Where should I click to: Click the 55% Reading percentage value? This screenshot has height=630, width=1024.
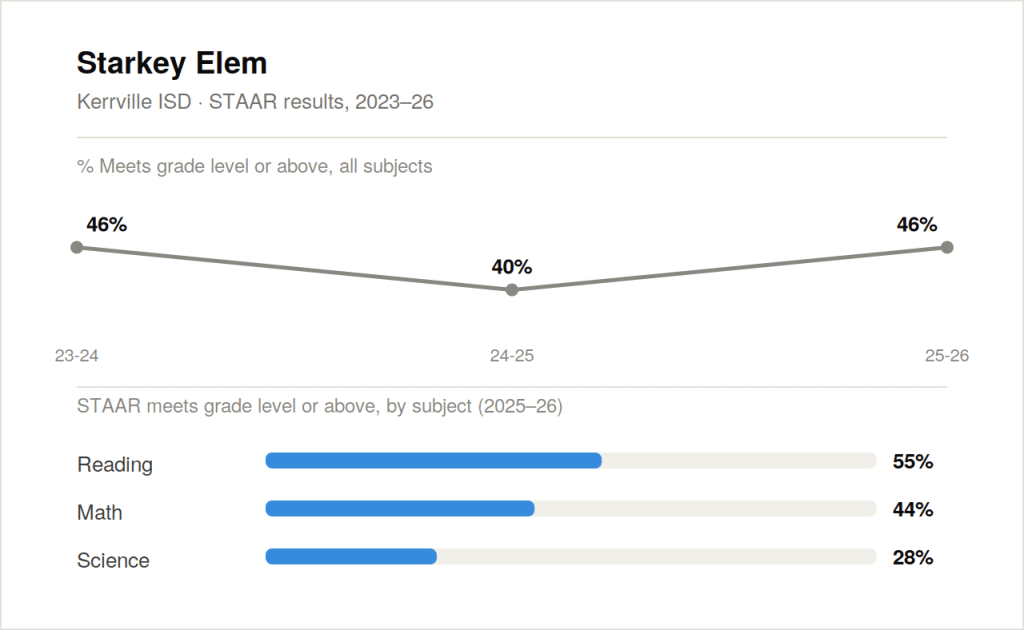[913, 462]
